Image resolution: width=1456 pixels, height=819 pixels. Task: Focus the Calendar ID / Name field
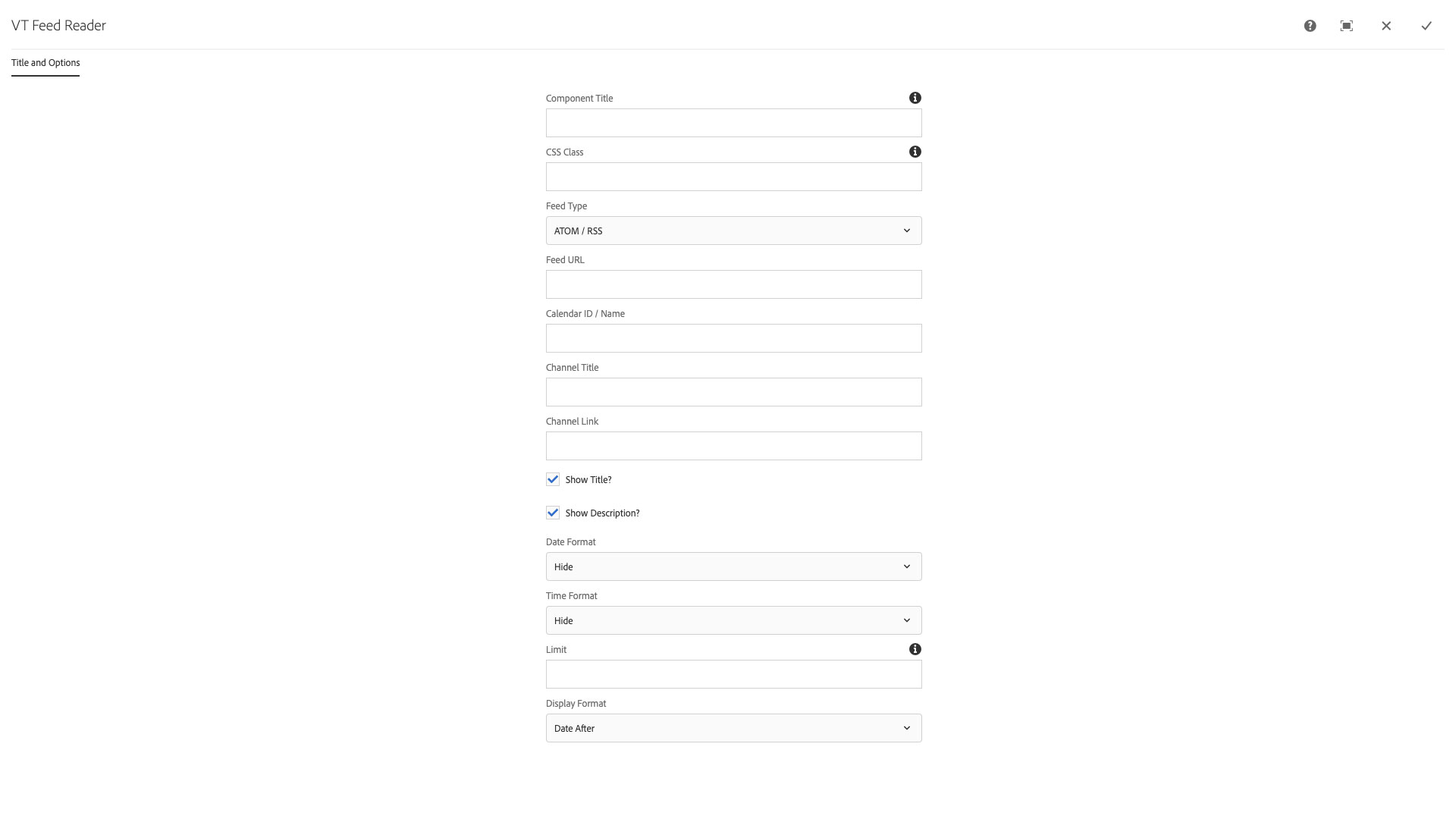point(733,338)
